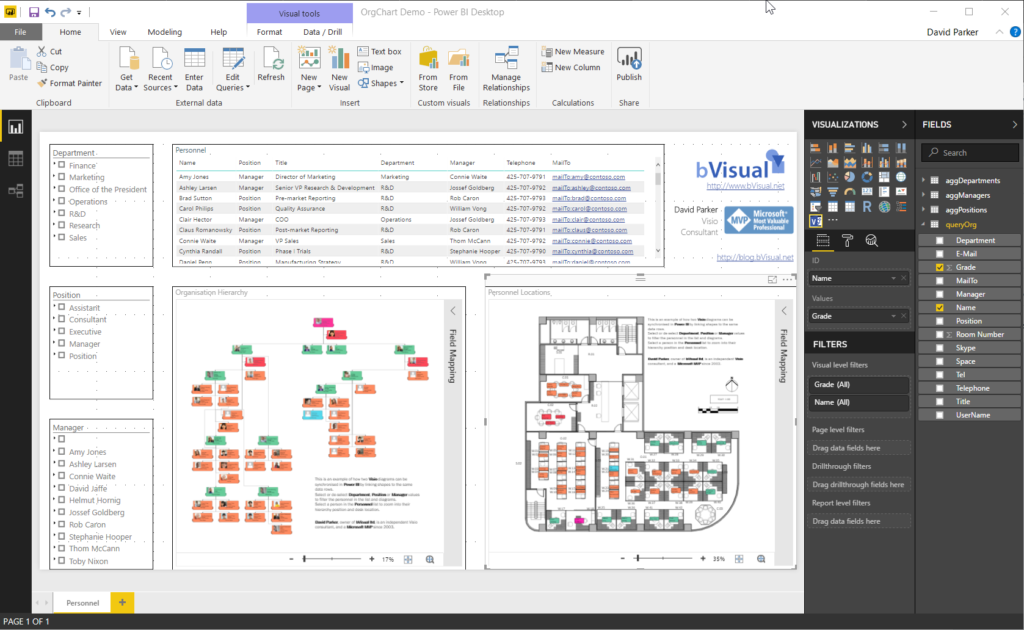Select the pie chart visualization icon
This screenshot has width=1024, height=630.
point(849,176)
